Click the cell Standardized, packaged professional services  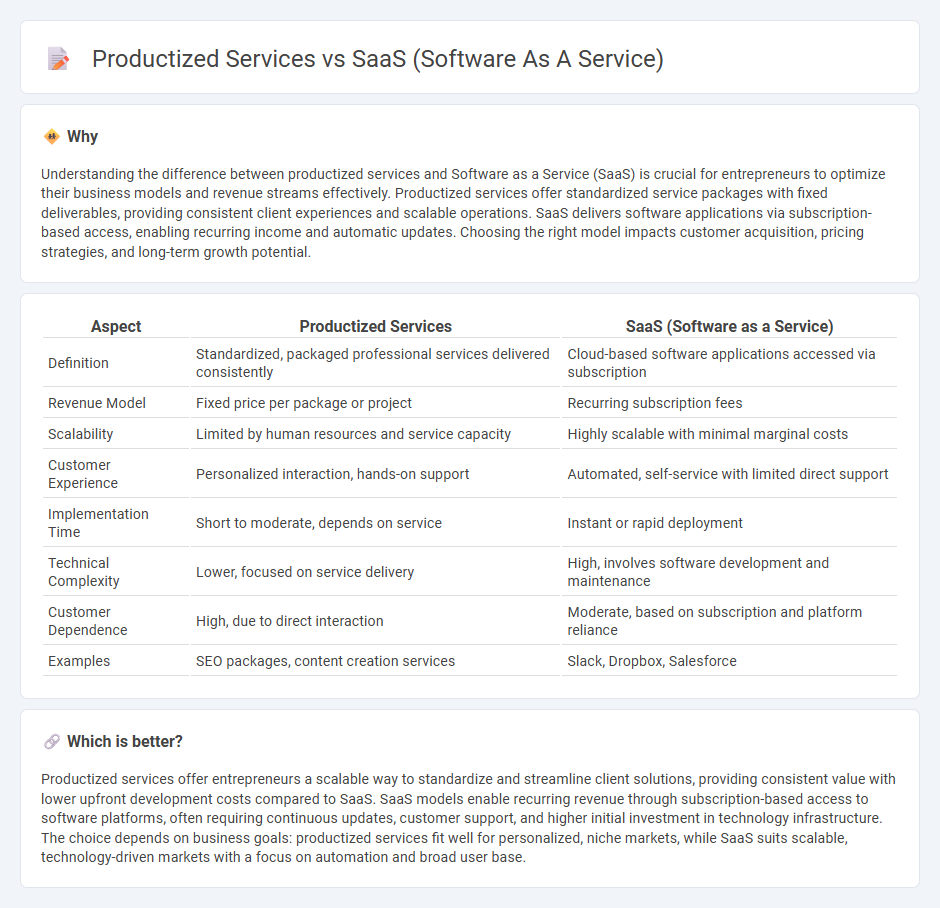tap(372, 363)
